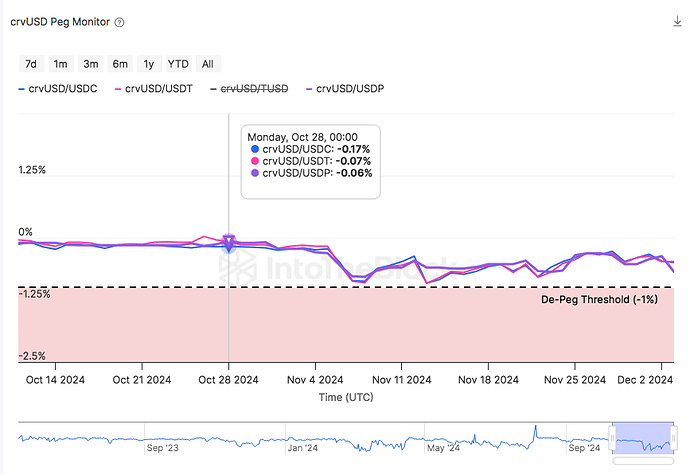Viewport: 690px width, 475px height.
Task: Click the 'Oct 14 2024' axis label
Action: tap(55, 380)
